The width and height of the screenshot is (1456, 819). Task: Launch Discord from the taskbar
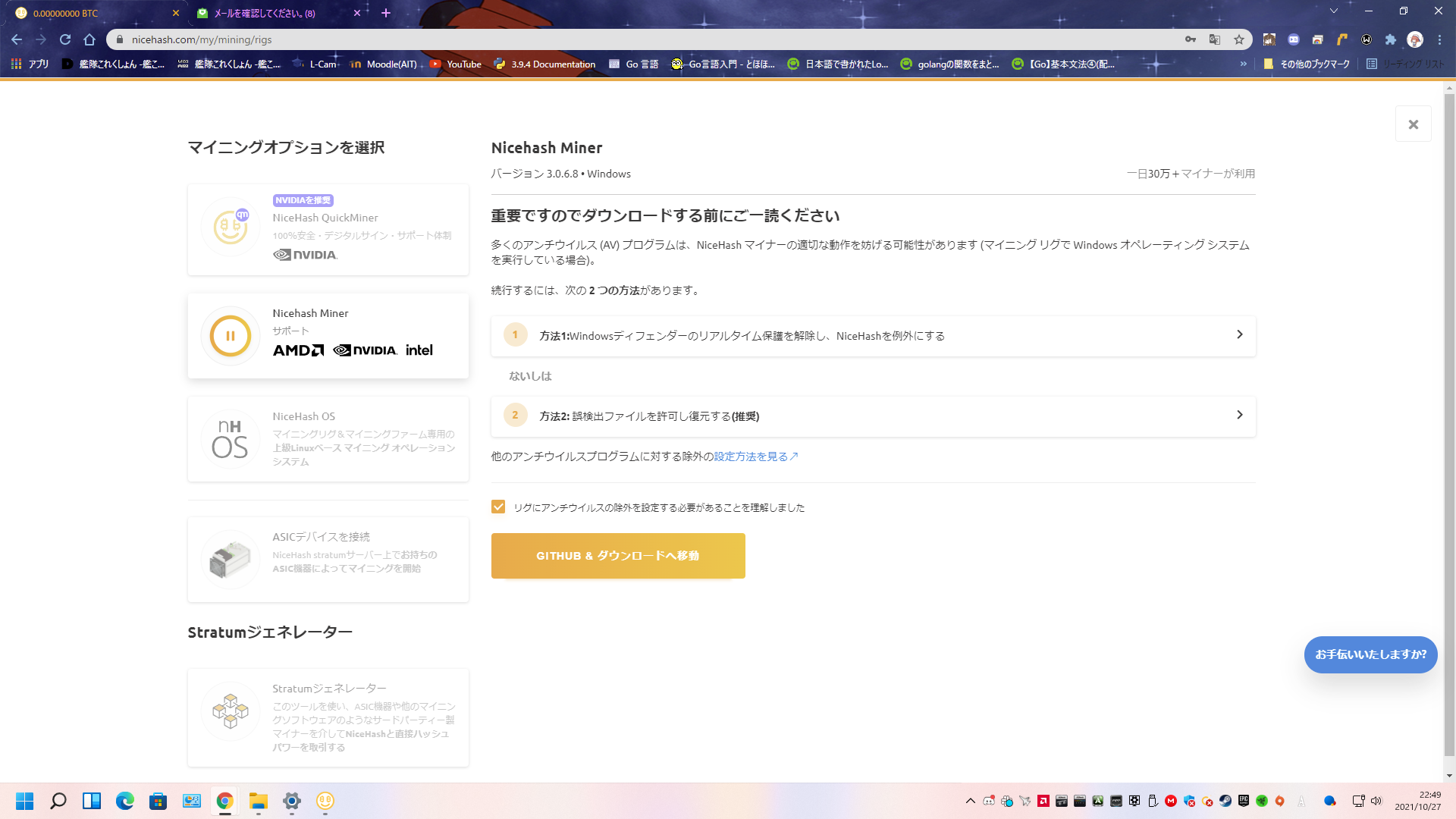[990, 801]
